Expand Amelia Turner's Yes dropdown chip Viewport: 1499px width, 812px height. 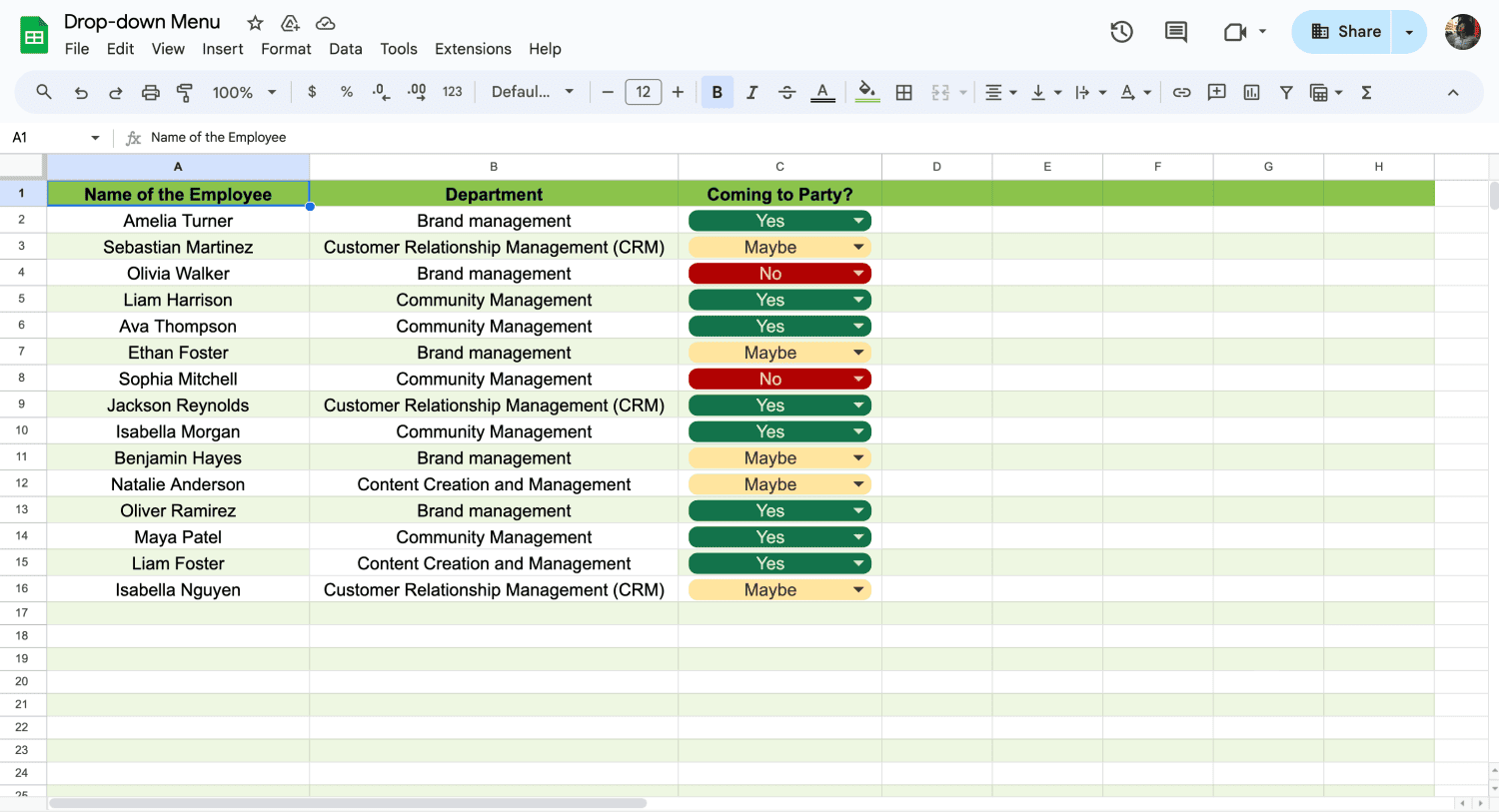pos(857,221)
